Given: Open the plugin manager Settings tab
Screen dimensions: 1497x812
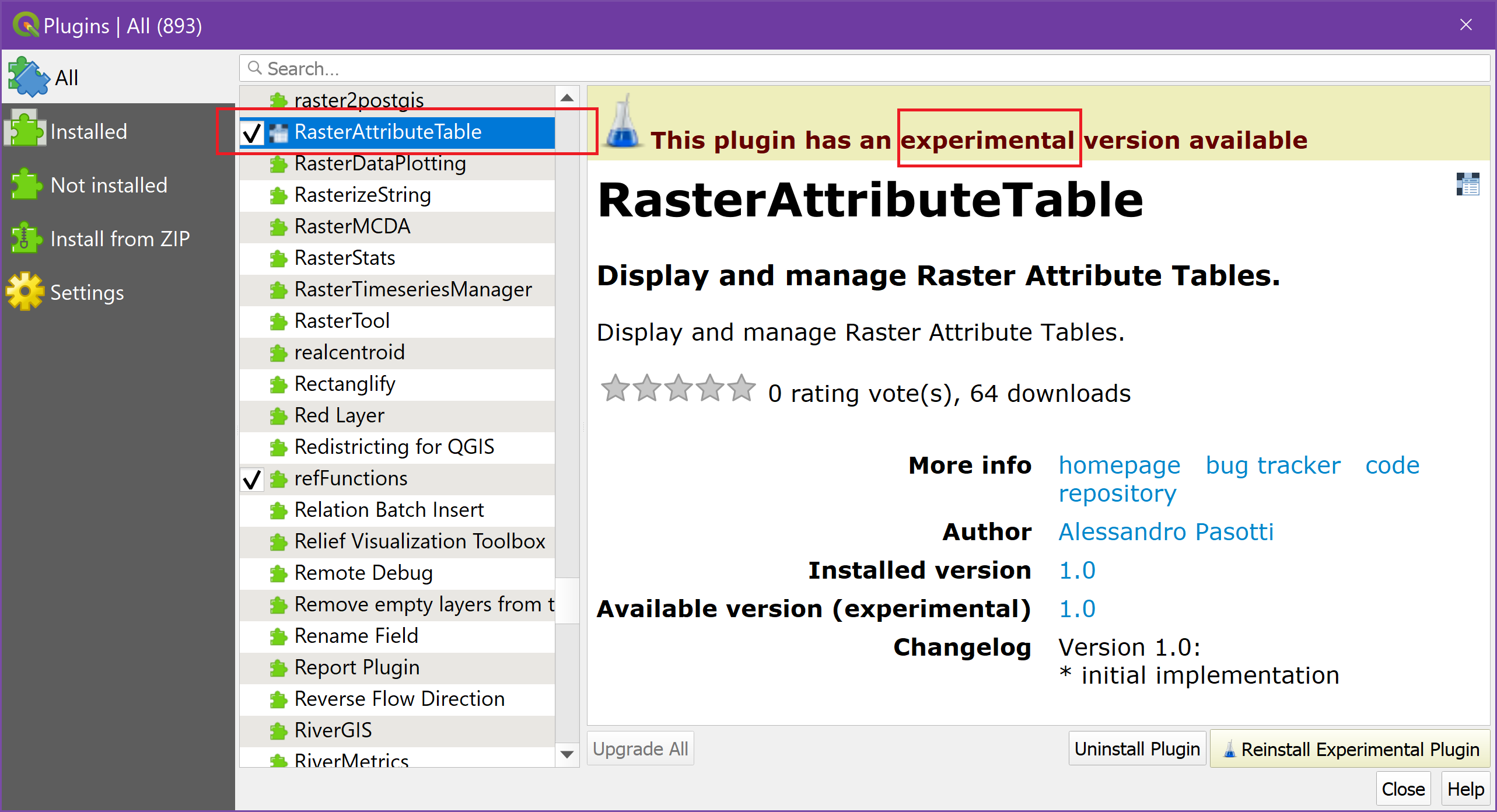Looking at the screenshot, I should (x=118, y=292).
